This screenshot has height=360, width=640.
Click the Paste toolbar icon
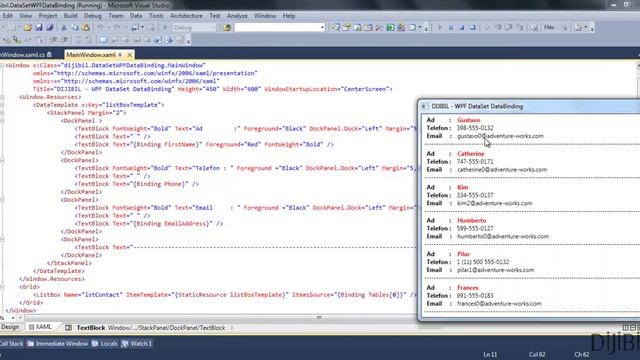[86, 27]
